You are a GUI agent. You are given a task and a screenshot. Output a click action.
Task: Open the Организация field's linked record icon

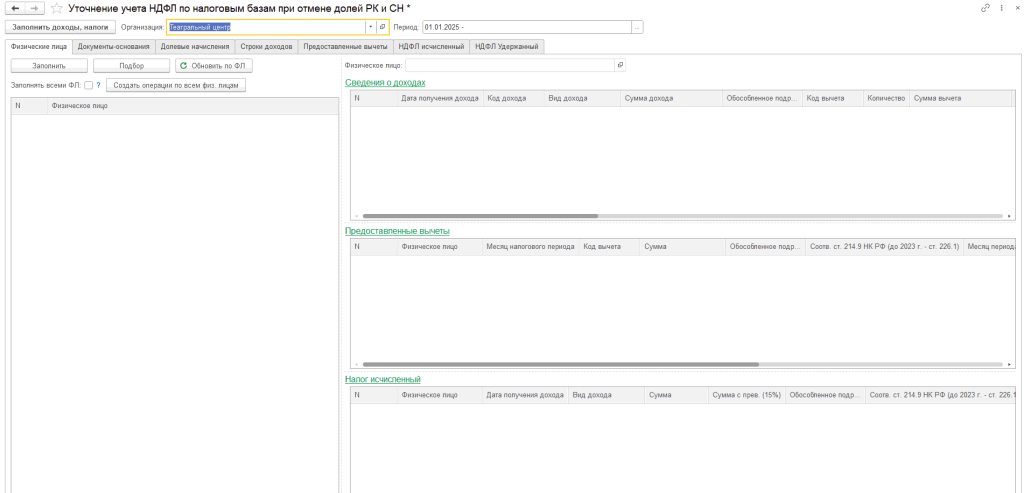(x=382, y=27)
